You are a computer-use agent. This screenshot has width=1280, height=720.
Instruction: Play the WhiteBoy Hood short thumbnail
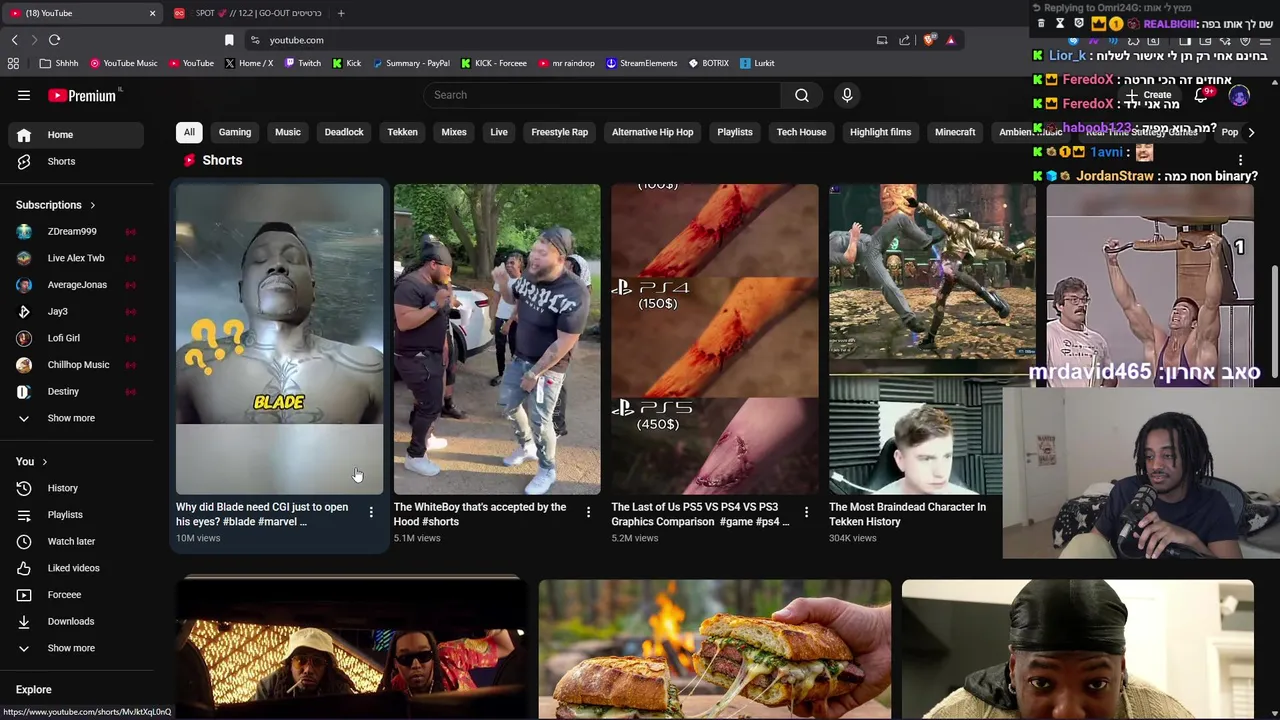tap(497, 339)
